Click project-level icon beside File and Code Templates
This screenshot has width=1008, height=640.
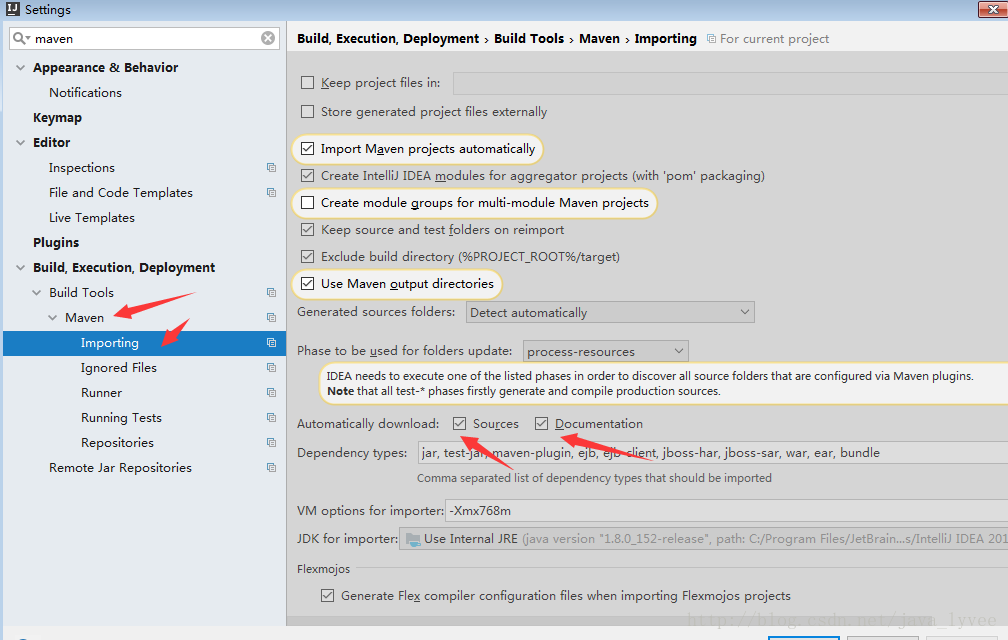pos(271,193)
